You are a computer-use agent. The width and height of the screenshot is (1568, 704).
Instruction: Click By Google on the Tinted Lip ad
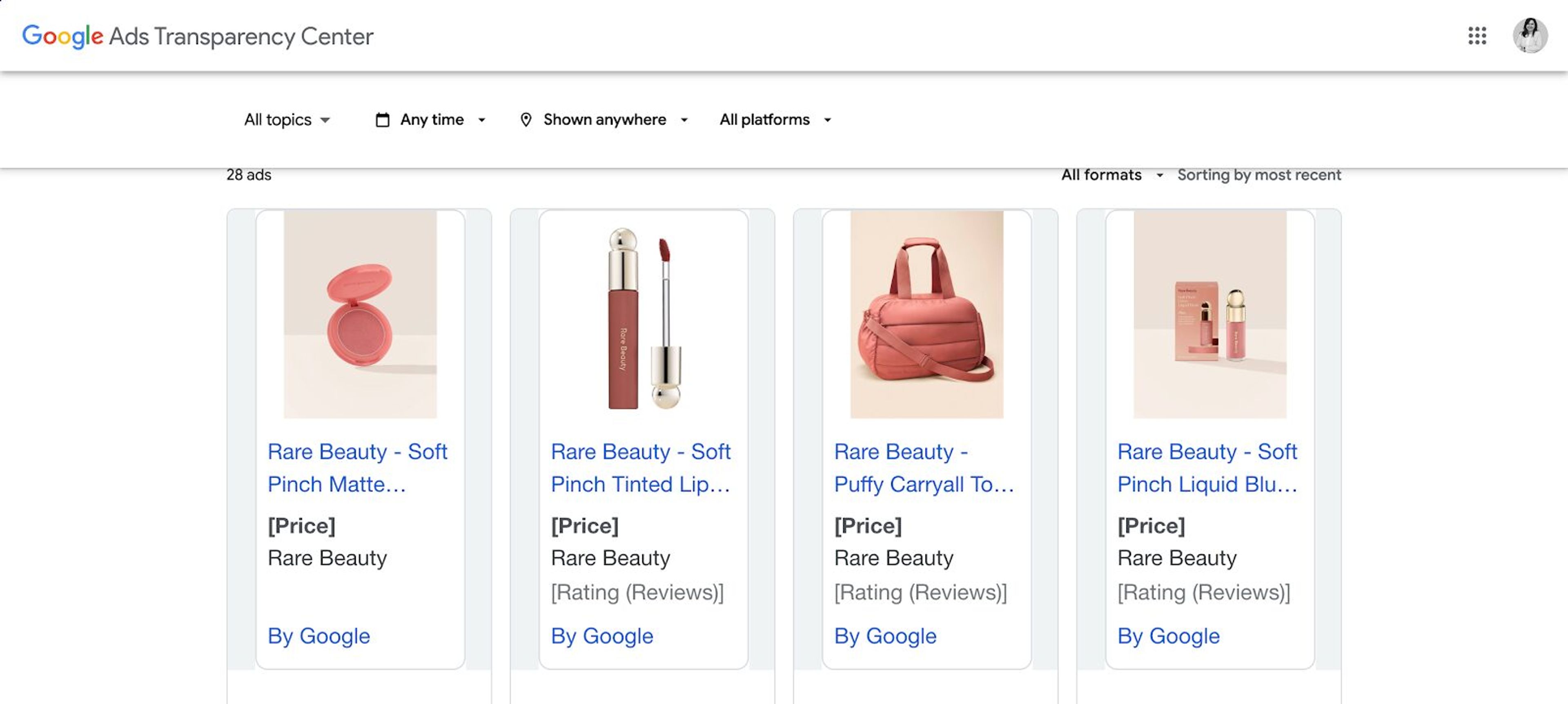[602, 636]
